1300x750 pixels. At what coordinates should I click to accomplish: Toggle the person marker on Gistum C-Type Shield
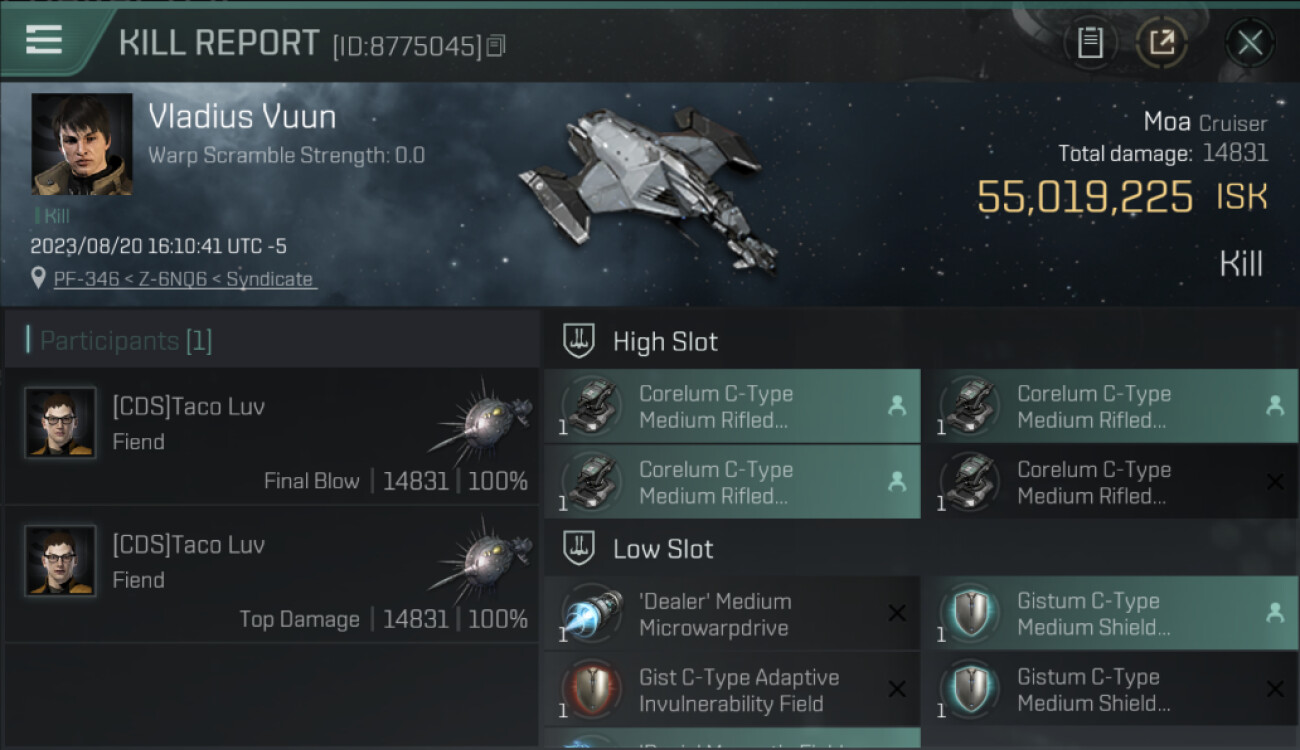[1275, 614]
